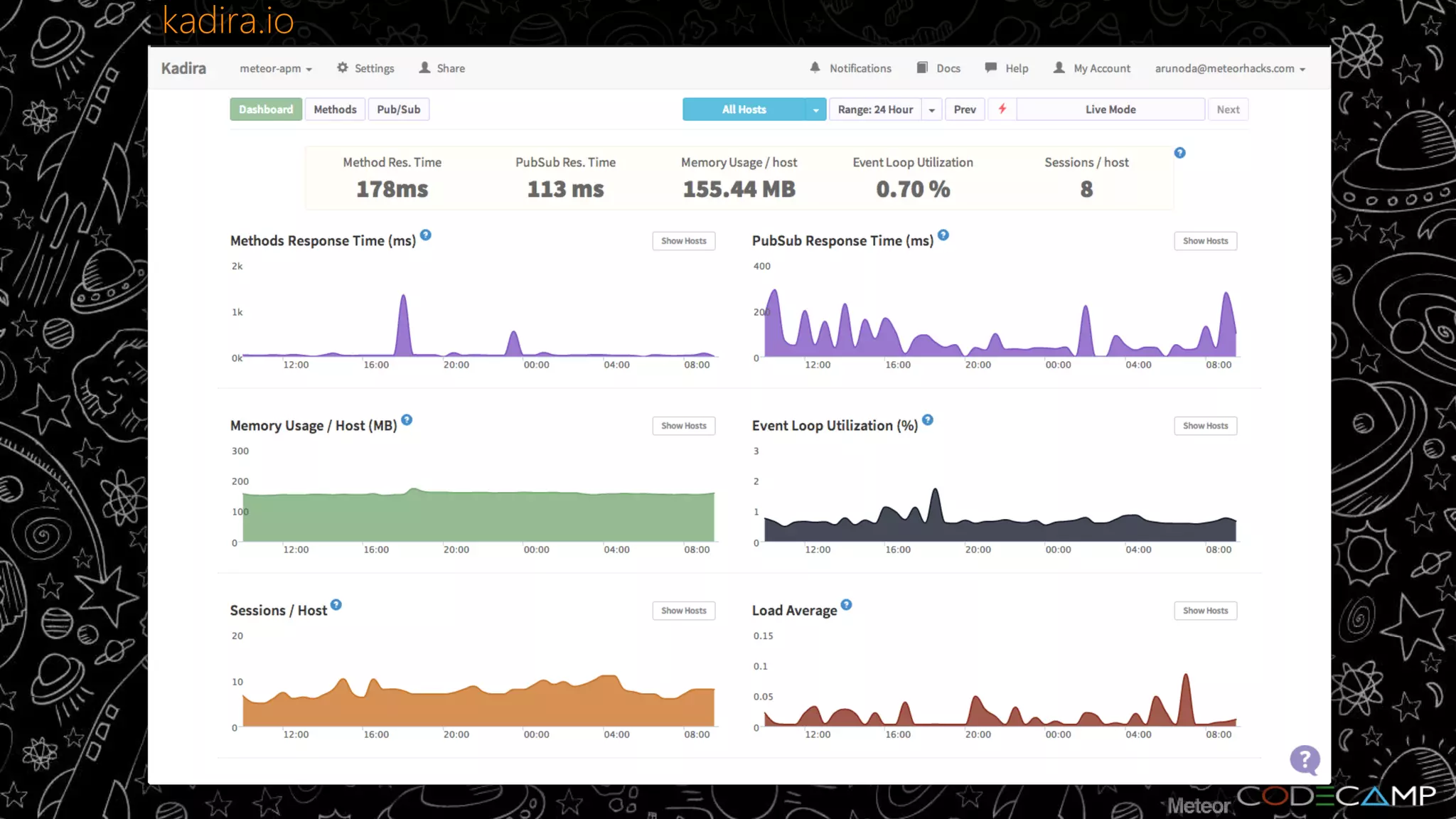Click help icon next to Memory Usage / Host
Viewport: 1456px width, 819px height.
click(x=407, y=420)
